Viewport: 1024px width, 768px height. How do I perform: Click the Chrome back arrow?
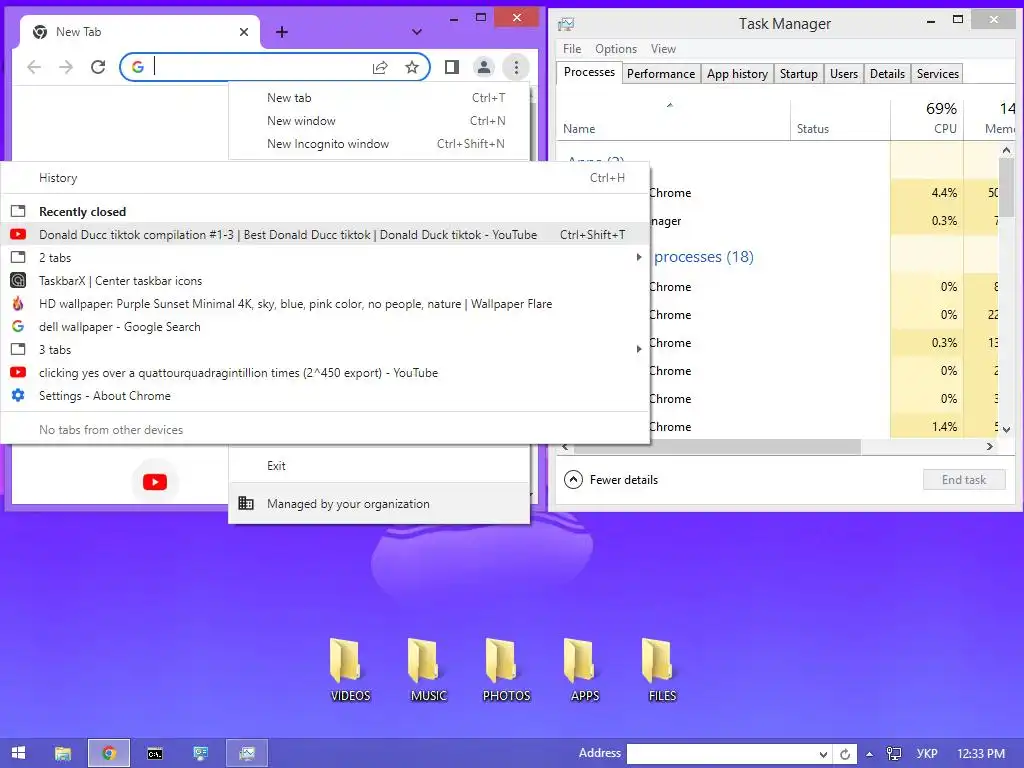point(34,67)
